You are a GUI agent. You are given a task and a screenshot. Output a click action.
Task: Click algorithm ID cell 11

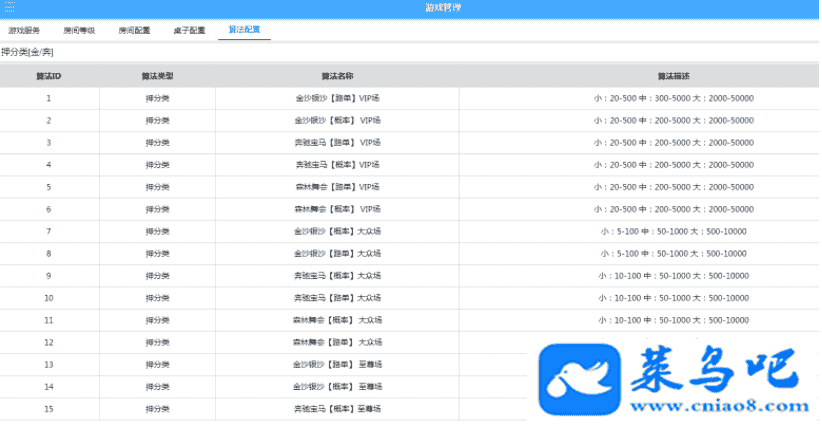click(49, 320)
